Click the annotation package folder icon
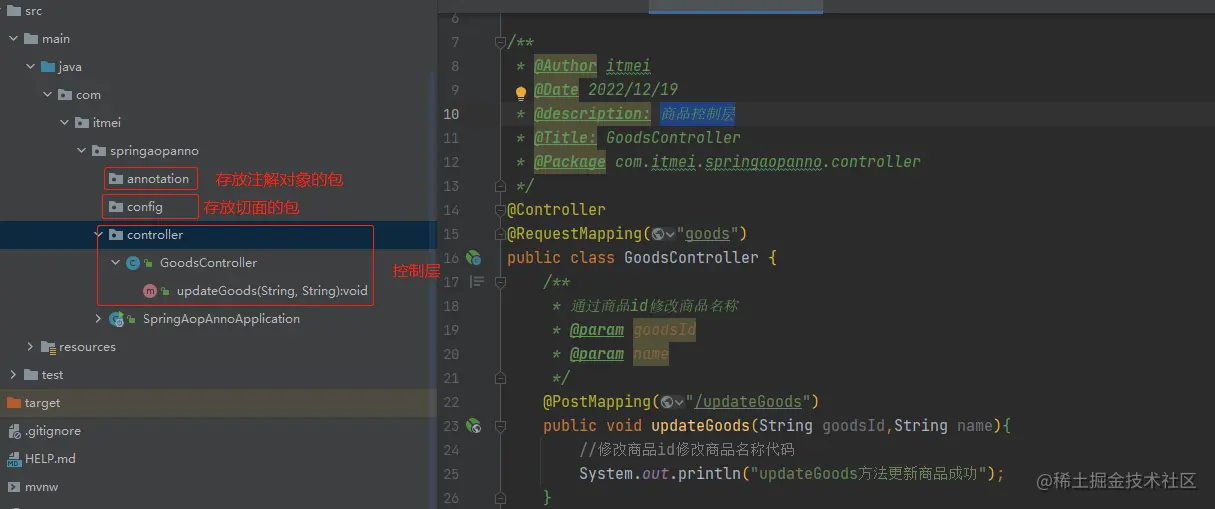Viewport: 1215px width, 509px height. click(x=116, y=179)
